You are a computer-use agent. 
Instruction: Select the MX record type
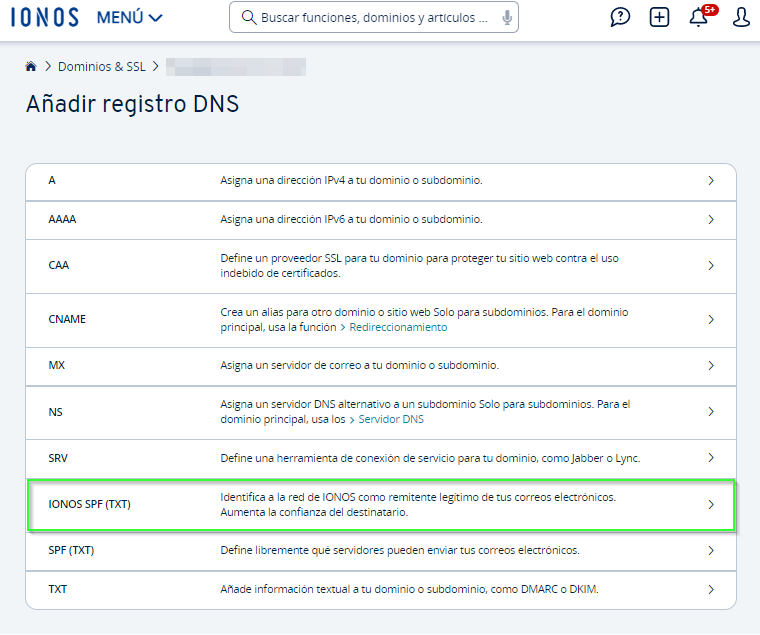coord(381,365)
